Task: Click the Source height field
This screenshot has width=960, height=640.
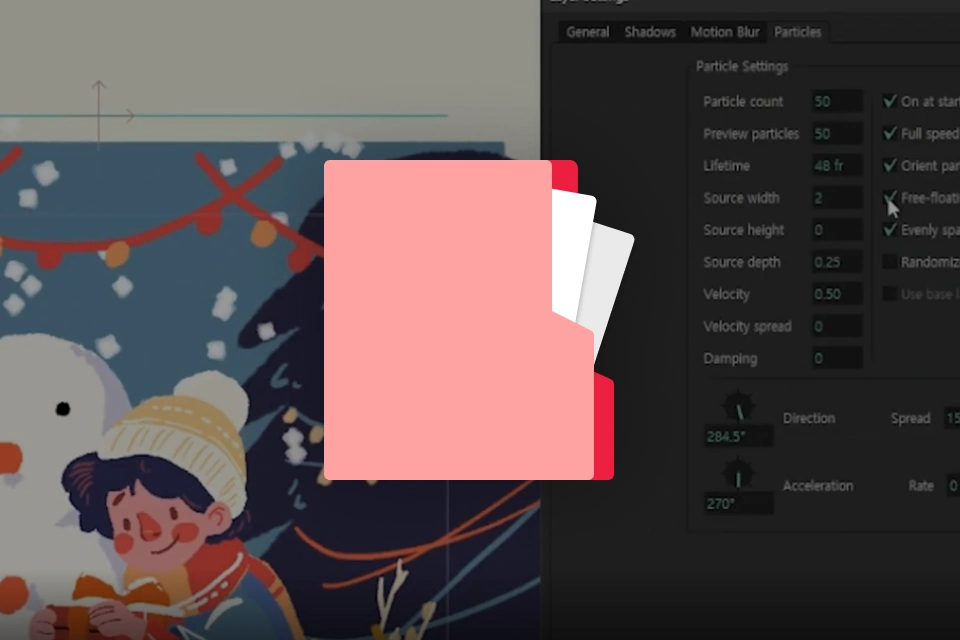Action: tap(836, 230)
